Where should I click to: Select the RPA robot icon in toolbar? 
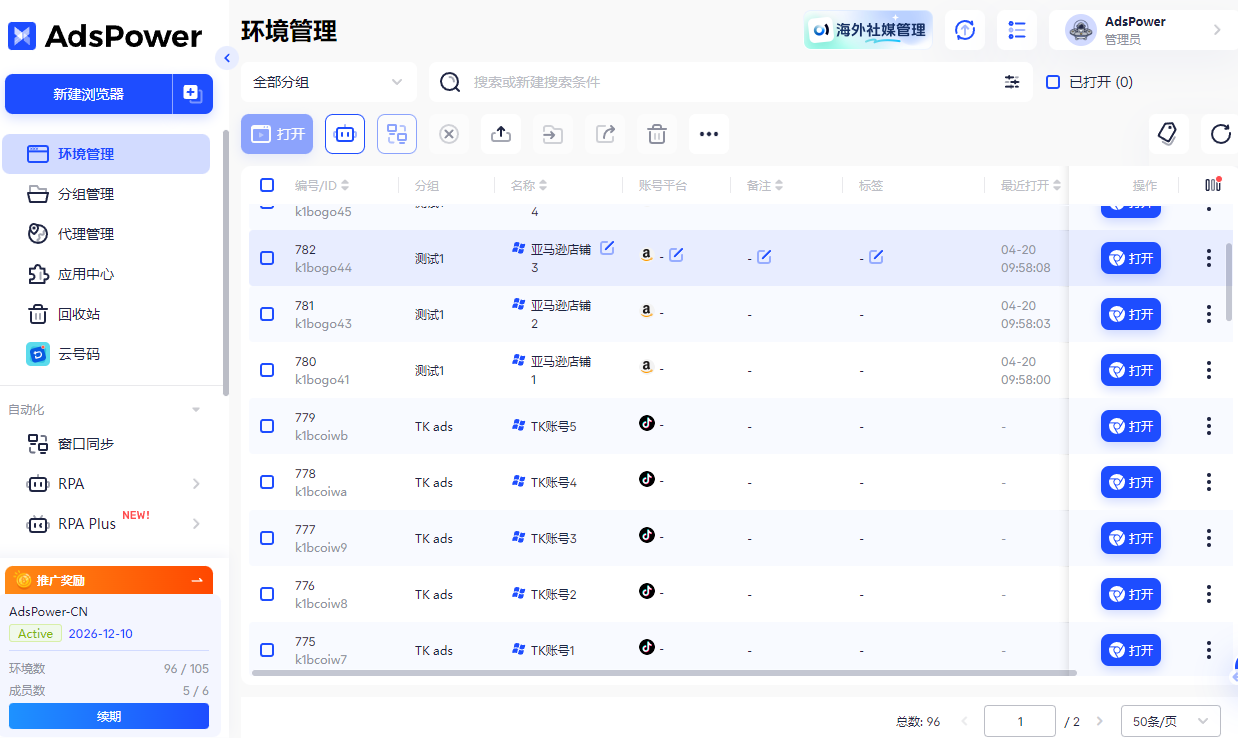(345, 134)
